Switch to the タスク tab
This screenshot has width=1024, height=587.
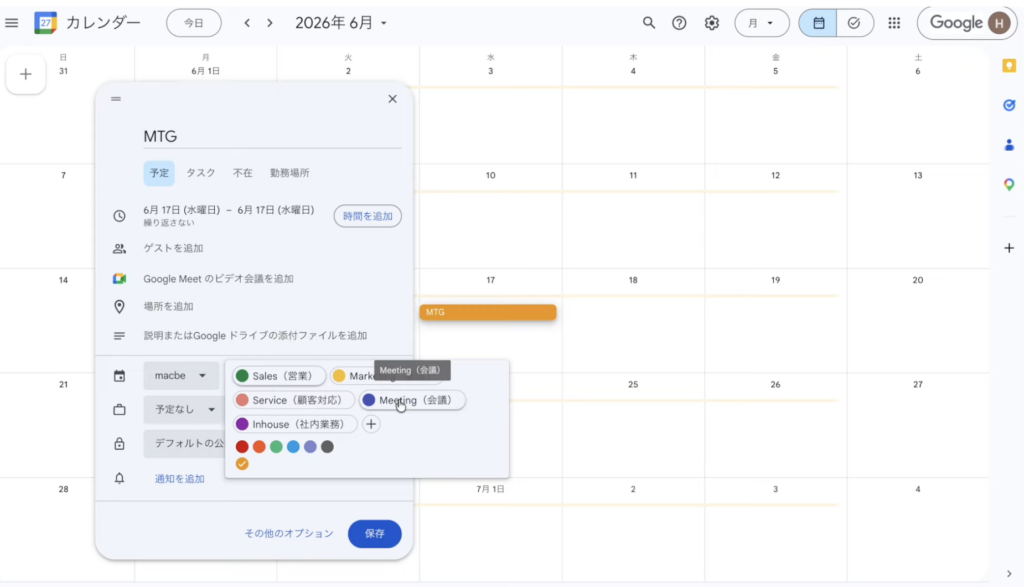pyautogui.click(x=201, y=173)
